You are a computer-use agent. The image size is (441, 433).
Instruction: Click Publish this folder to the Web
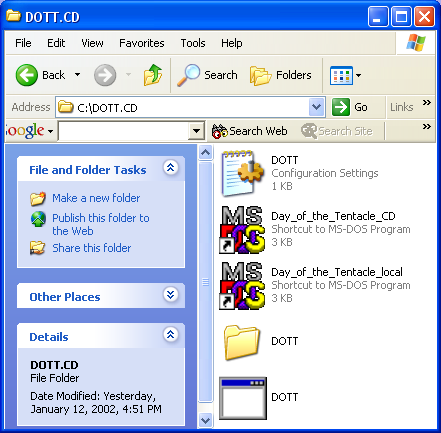pyautogui.click(x=101, y=224)
